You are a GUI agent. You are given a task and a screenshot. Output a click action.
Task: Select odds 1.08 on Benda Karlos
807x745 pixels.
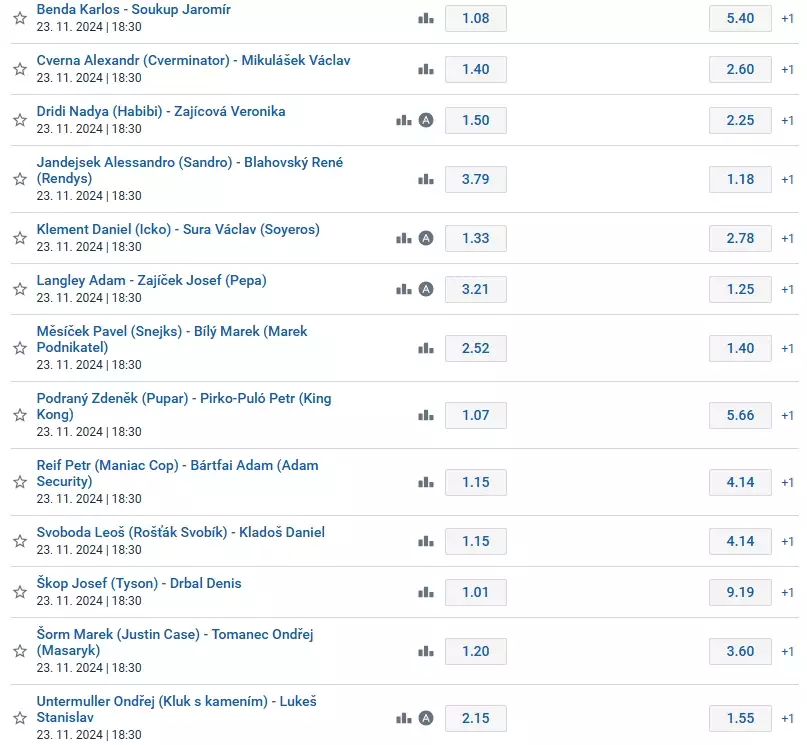[475, 18]
